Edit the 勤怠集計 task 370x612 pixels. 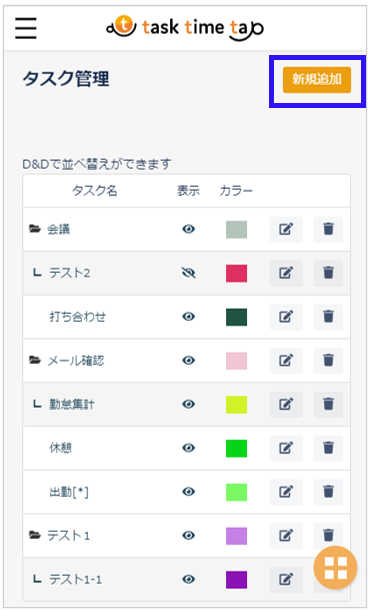pyautogui.click(x=286, y=404)
